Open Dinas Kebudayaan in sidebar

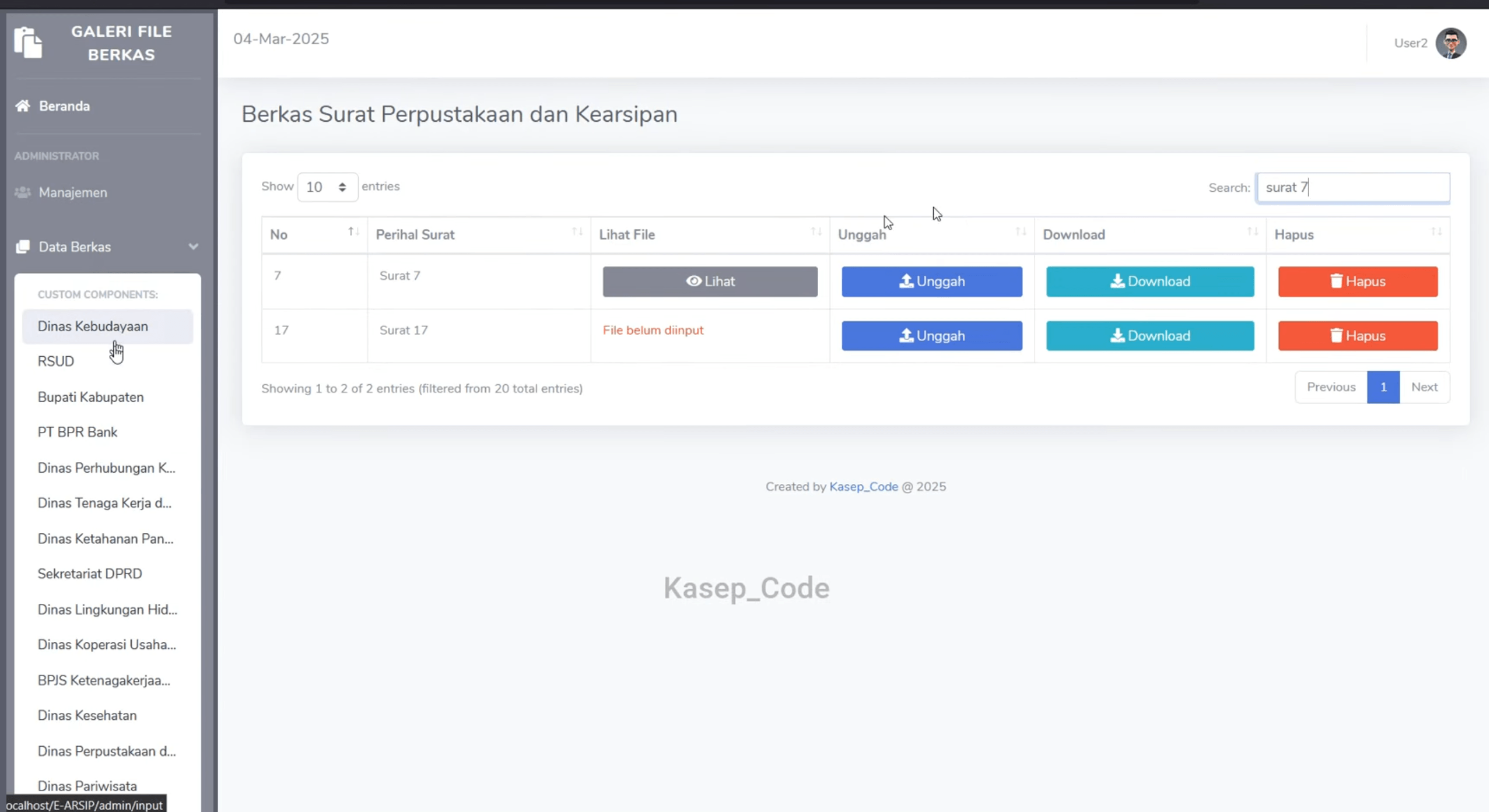[107, 326]
